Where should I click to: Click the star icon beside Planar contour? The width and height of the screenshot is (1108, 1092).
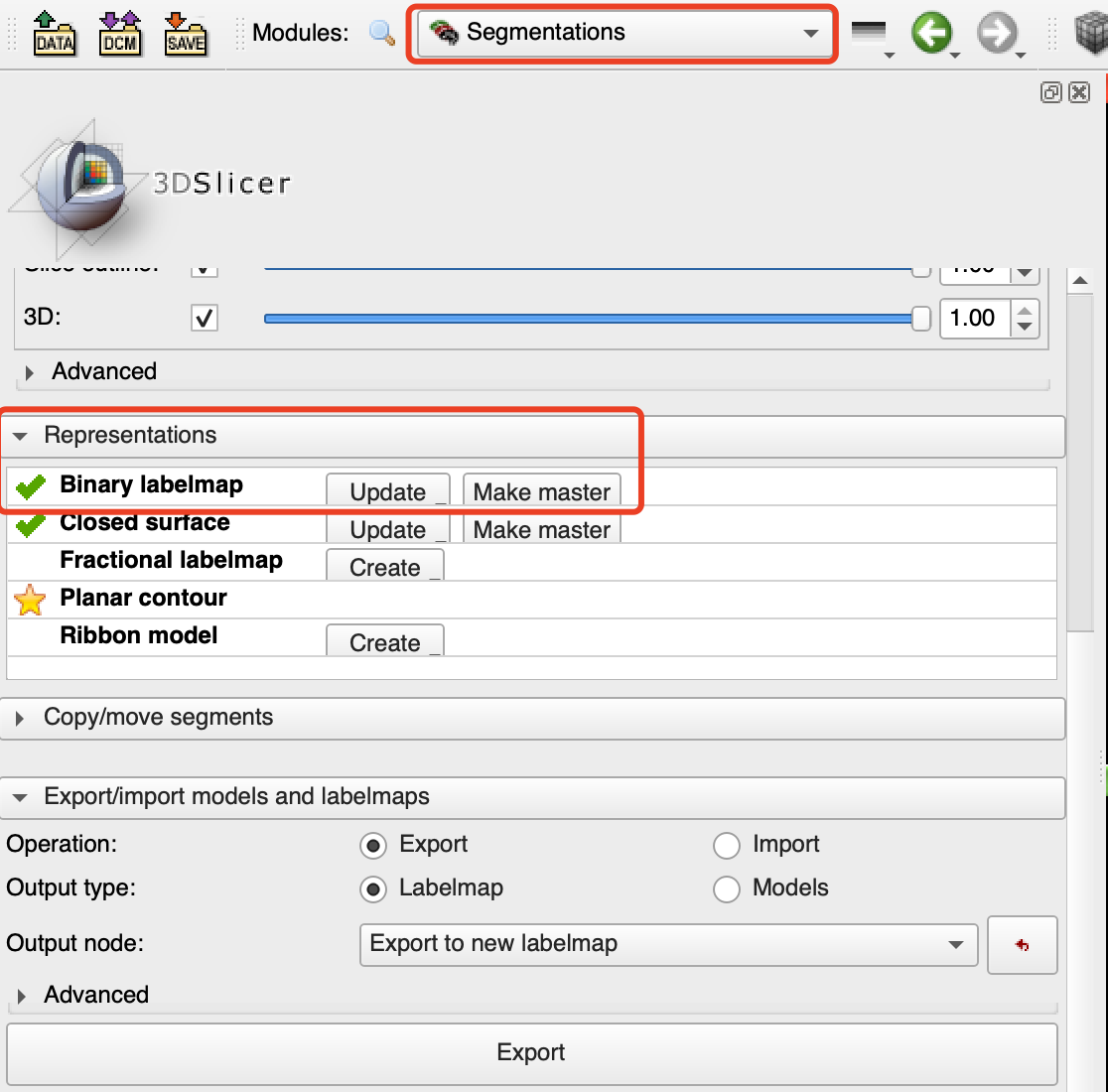[30, 600]
